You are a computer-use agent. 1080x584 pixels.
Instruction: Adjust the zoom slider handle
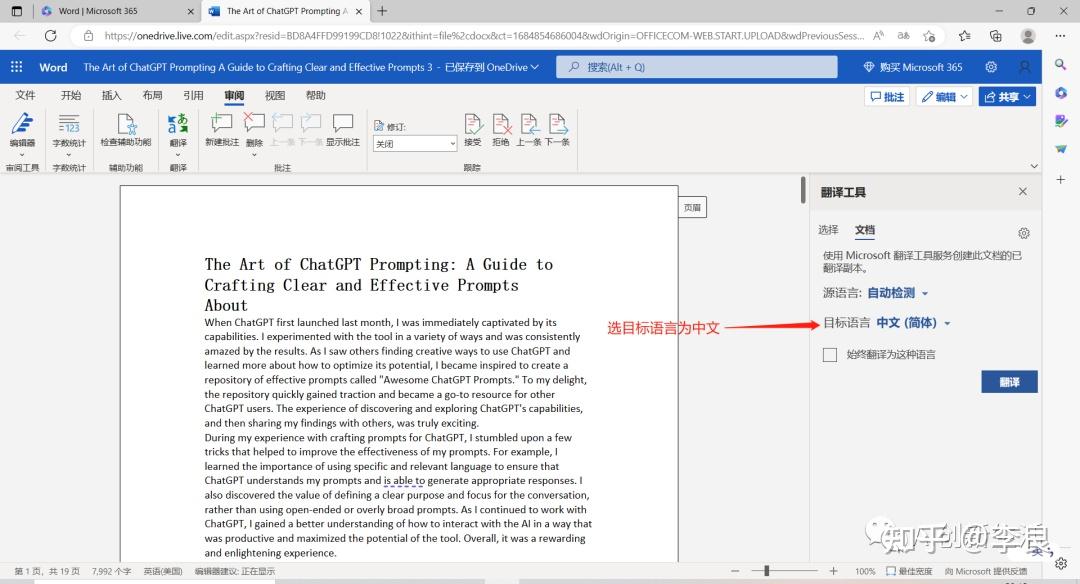[767, 571]
